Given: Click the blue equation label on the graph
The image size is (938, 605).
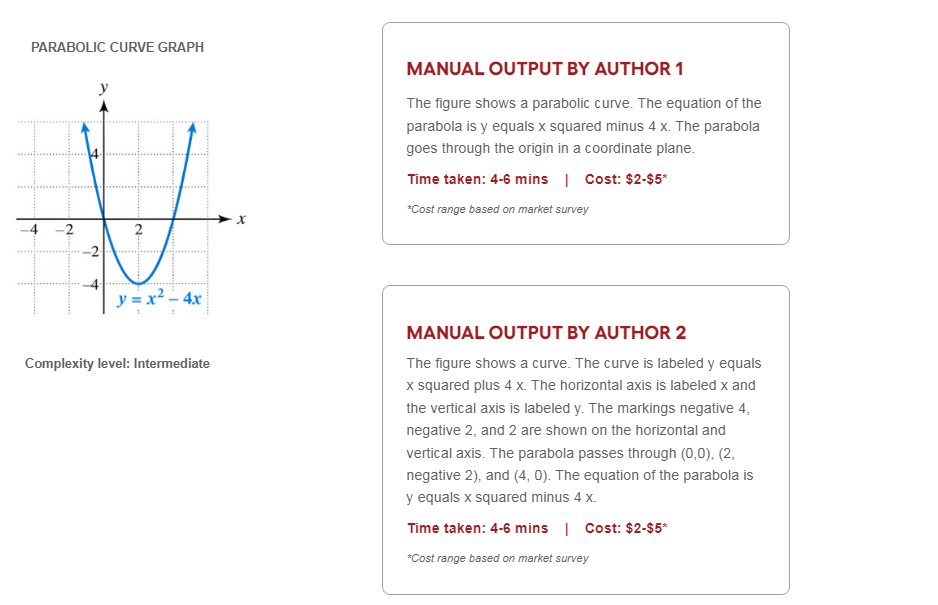Looking at the screenshot, I should pyautogui.click(x=160, y=298).
